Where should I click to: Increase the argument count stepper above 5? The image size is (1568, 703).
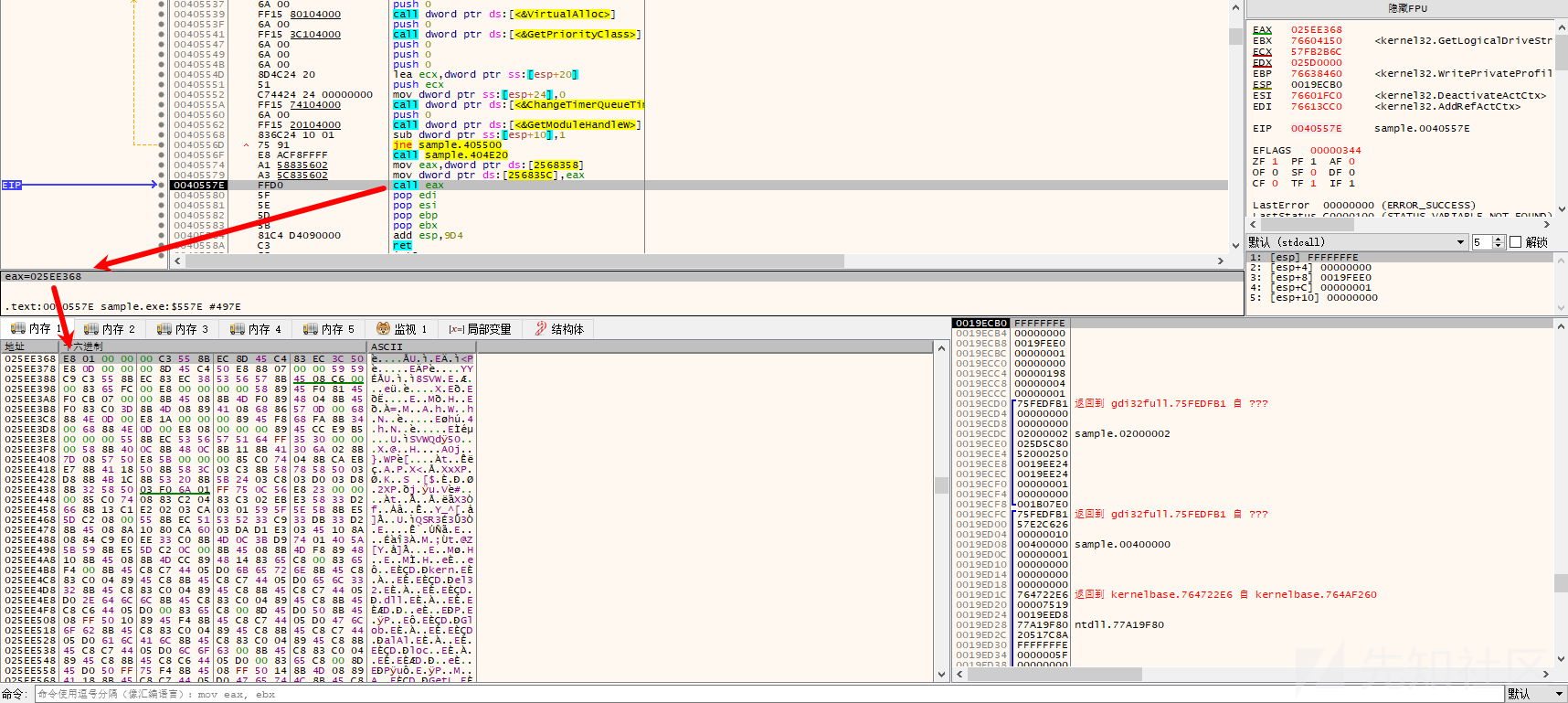coord(1499,239)
